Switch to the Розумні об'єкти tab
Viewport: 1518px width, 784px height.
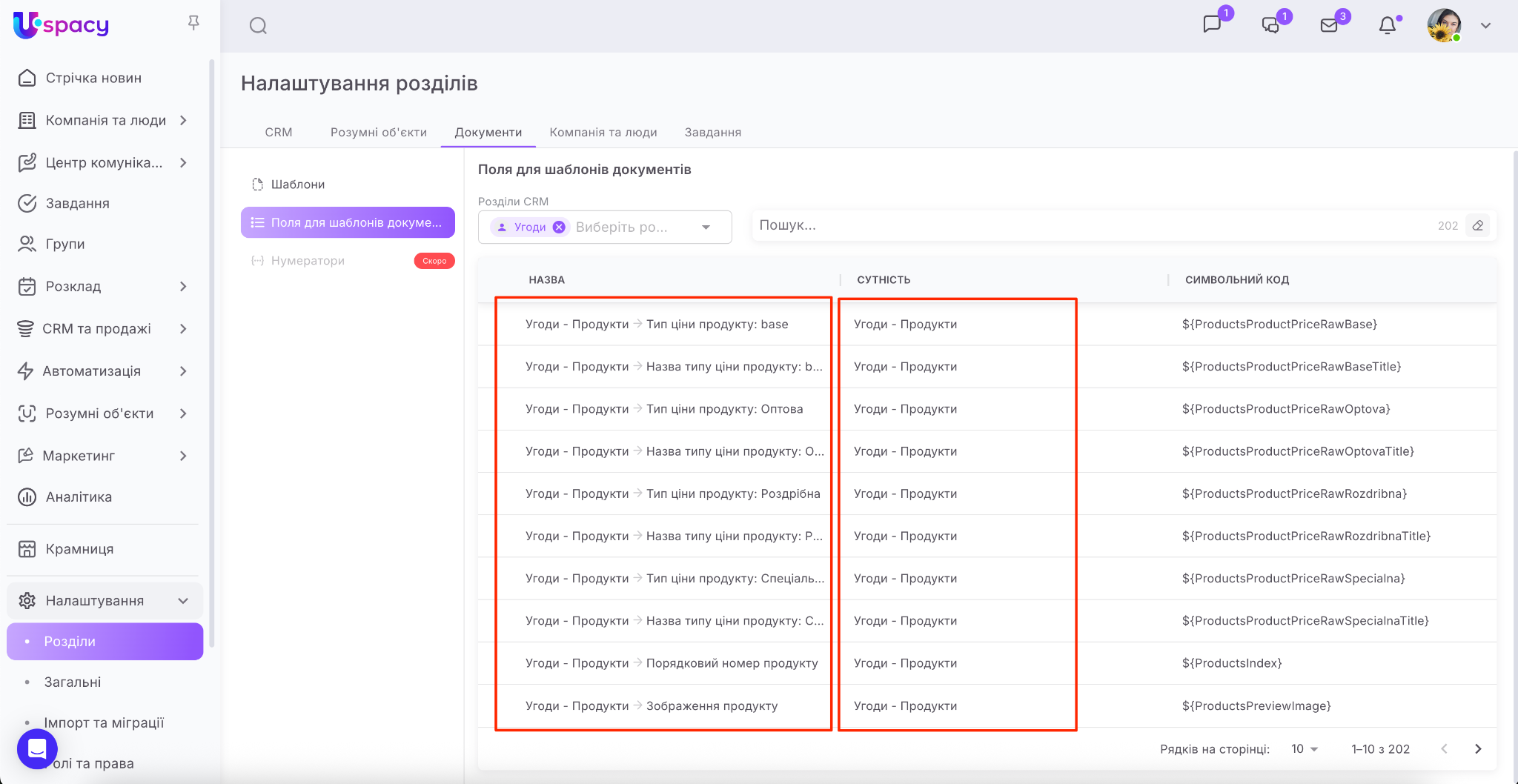click(378, 132)
